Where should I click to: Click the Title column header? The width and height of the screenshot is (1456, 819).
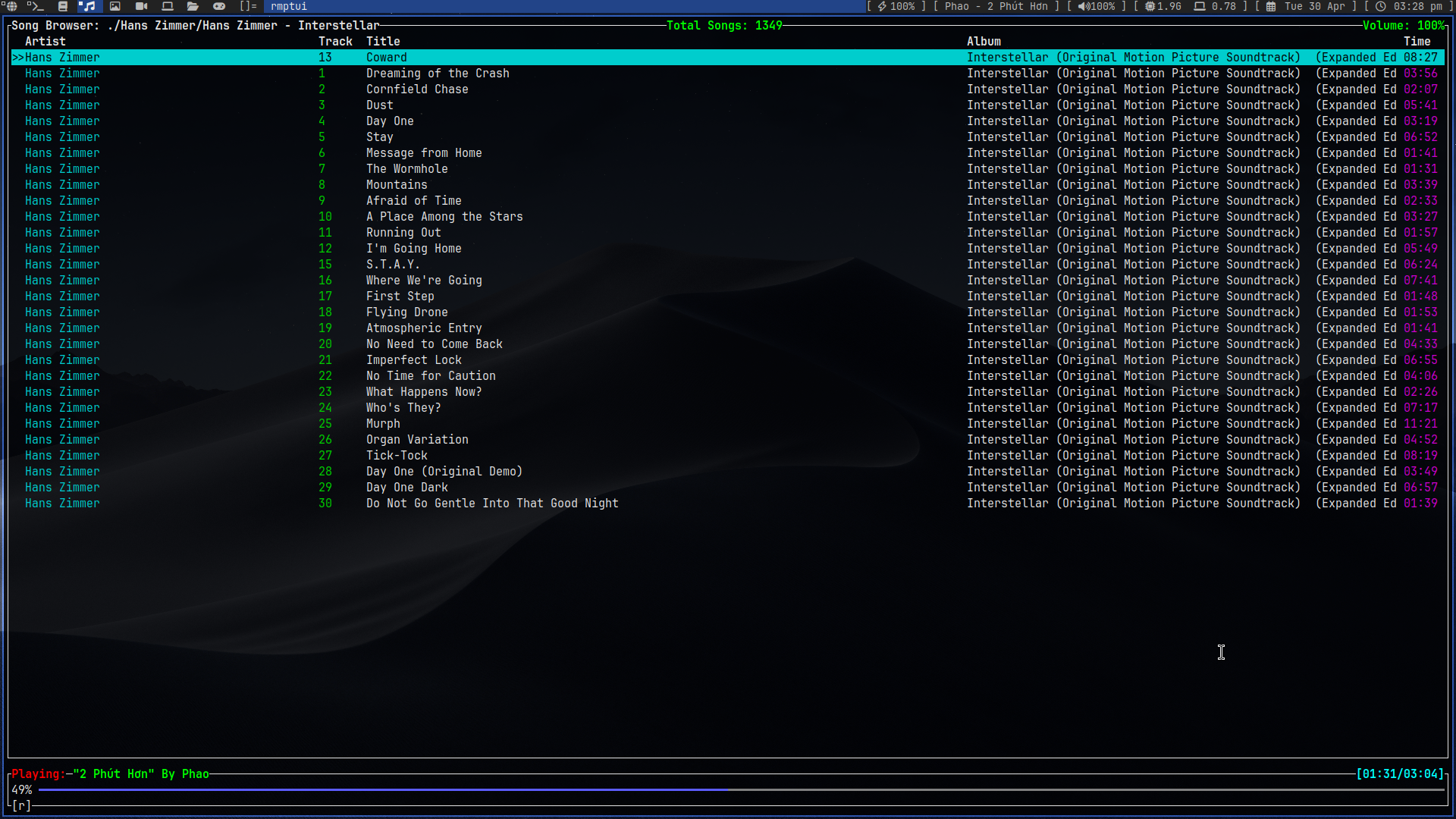coord(383,42)
